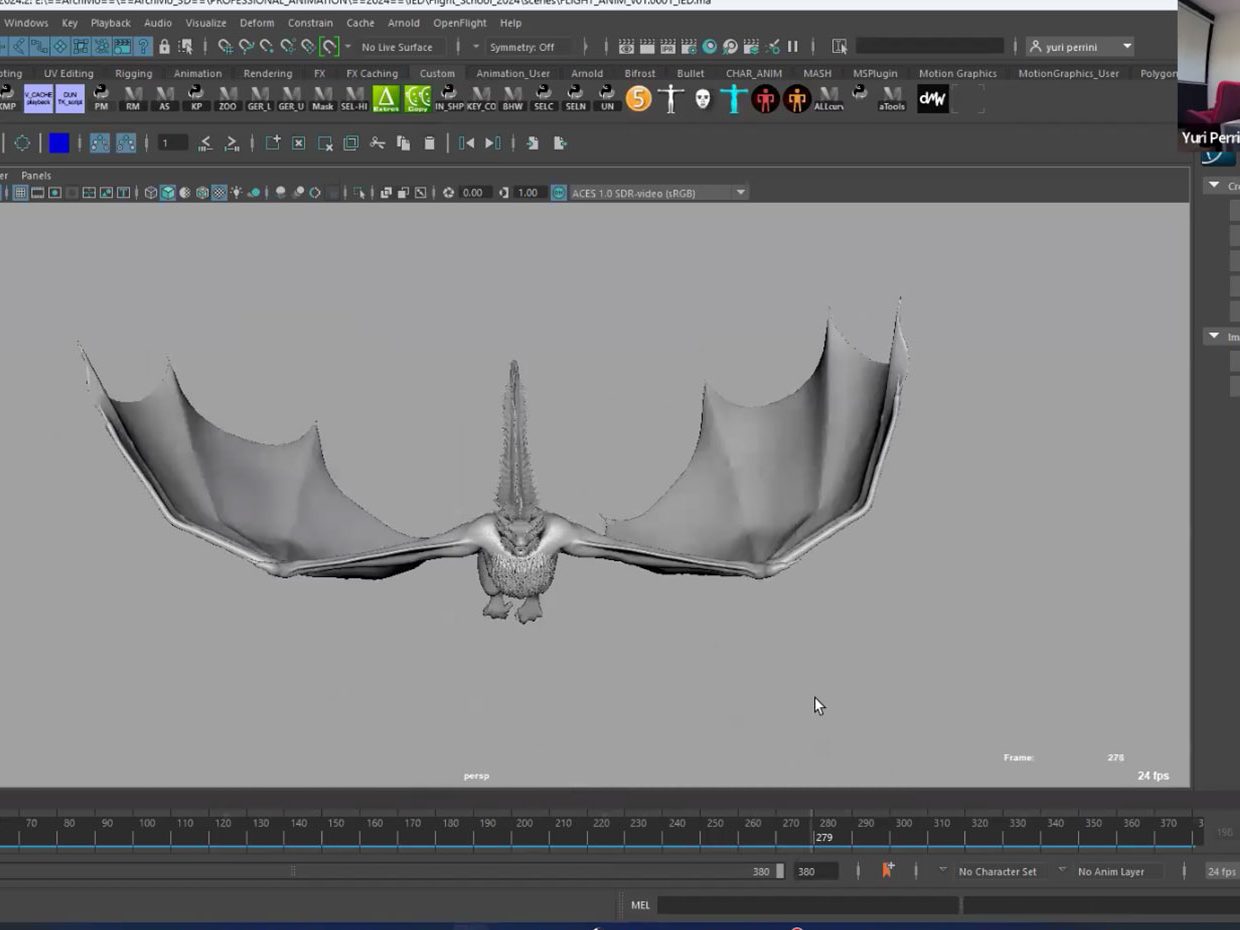Click the orange number 5 shelf icon
The width and height of the screenshot is (1240, 930).
pyautogui.click(x=639, y=98)
